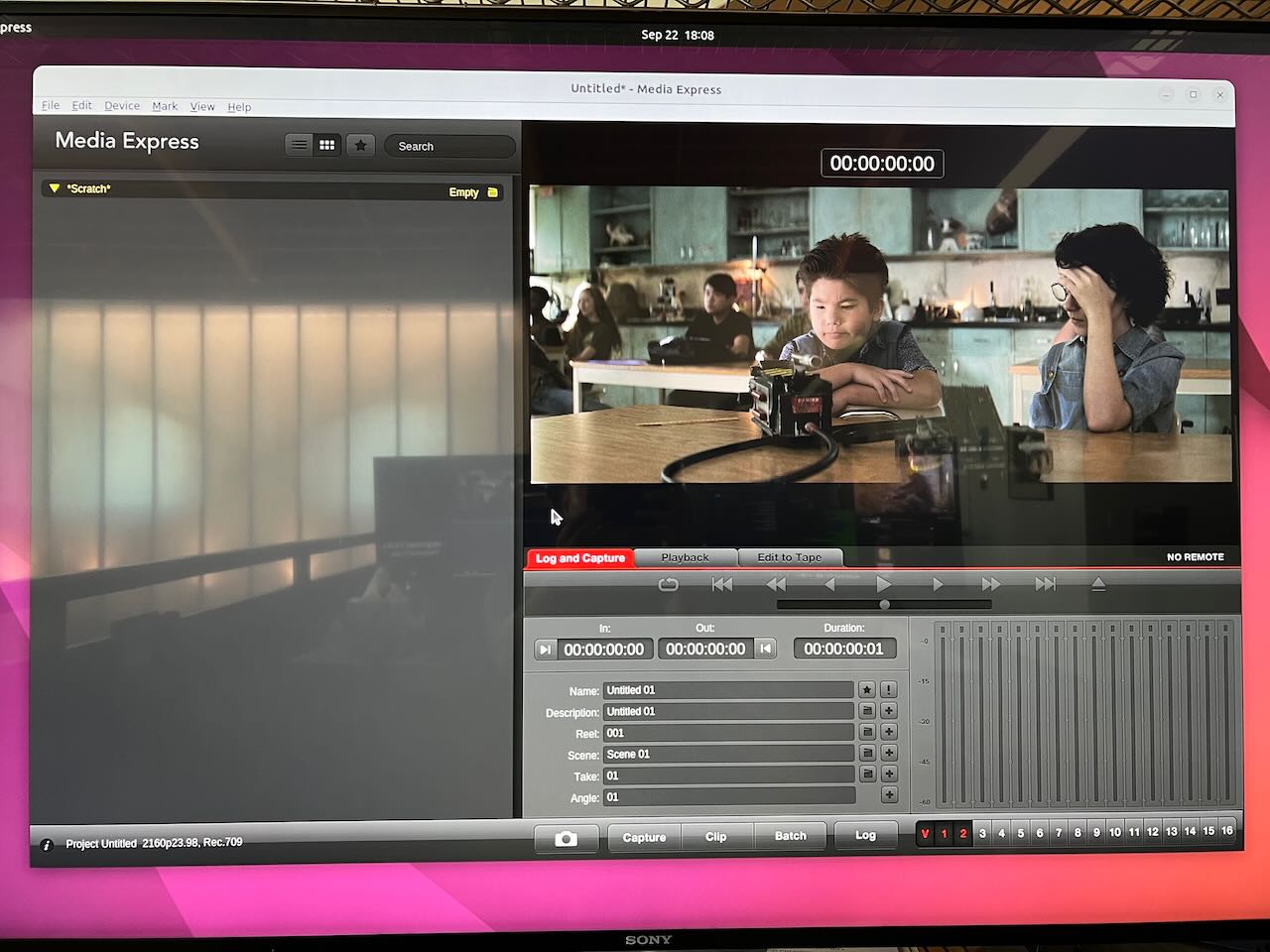Open the View menu

(202, 106)
